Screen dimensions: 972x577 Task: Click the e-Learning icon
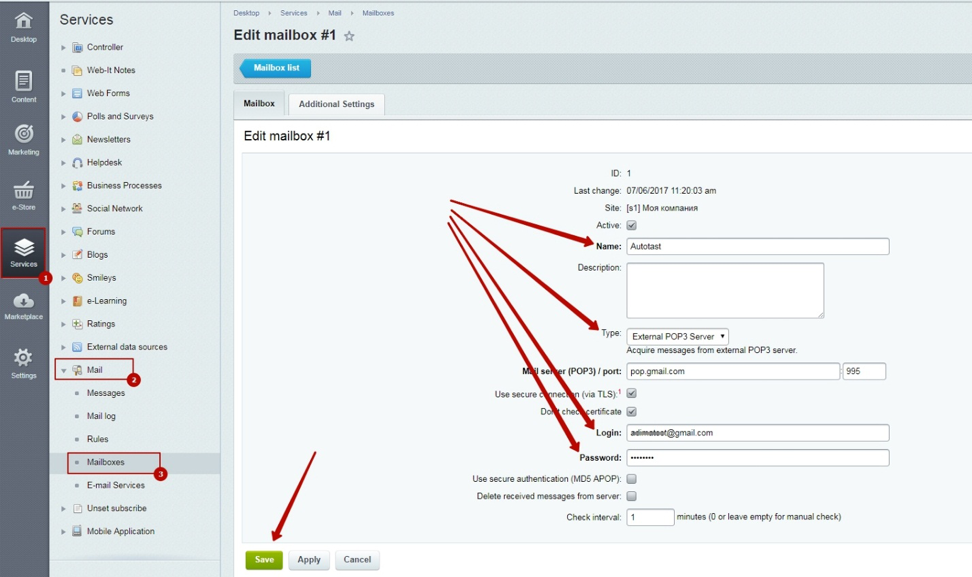coord(77,301)
